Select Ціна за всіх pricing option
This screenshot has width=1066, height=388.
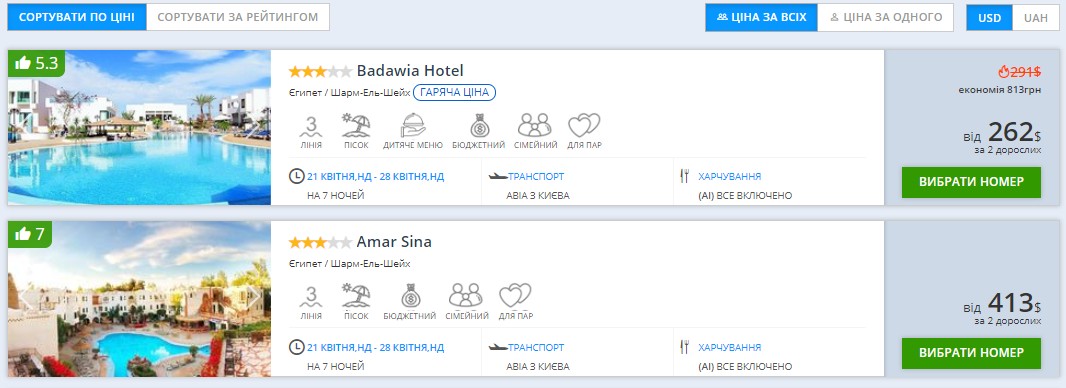(x=761, y=17)
